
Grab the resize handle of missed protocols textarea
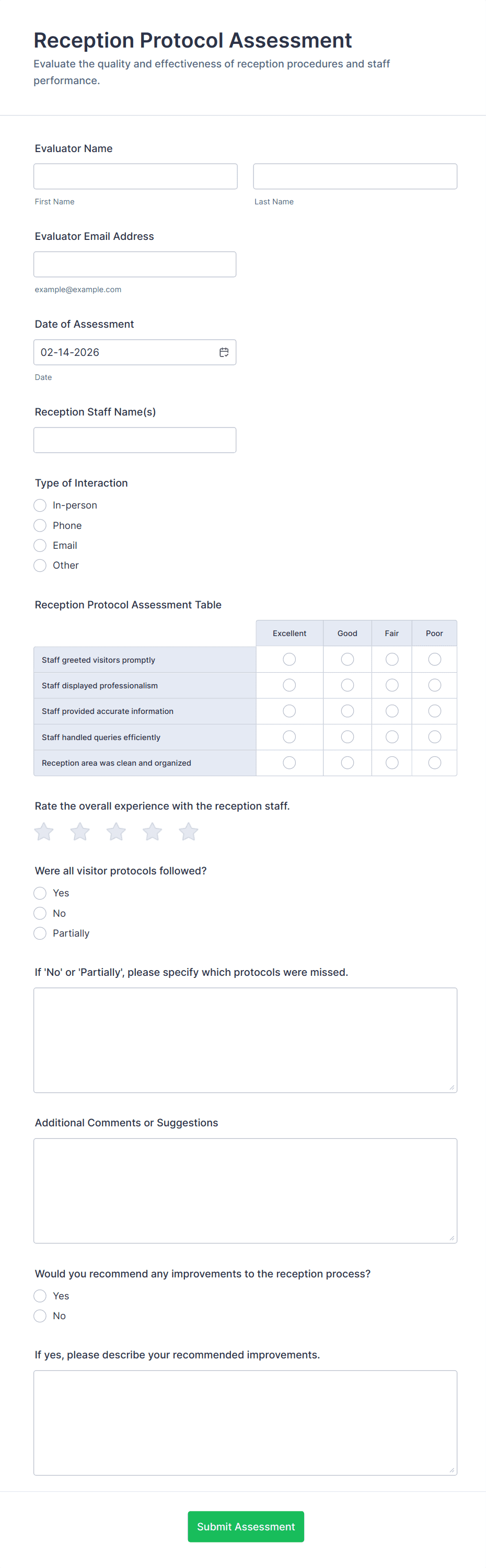pos(452,1087)
